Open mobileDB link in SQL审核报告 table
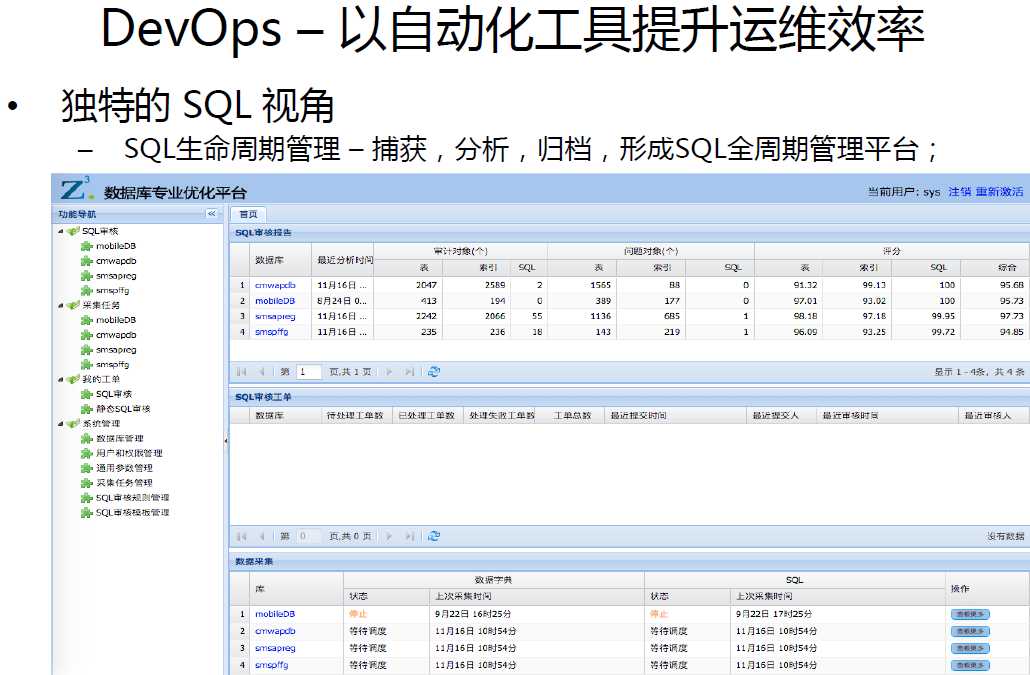1030x675 pixels. tap(275, 301)
